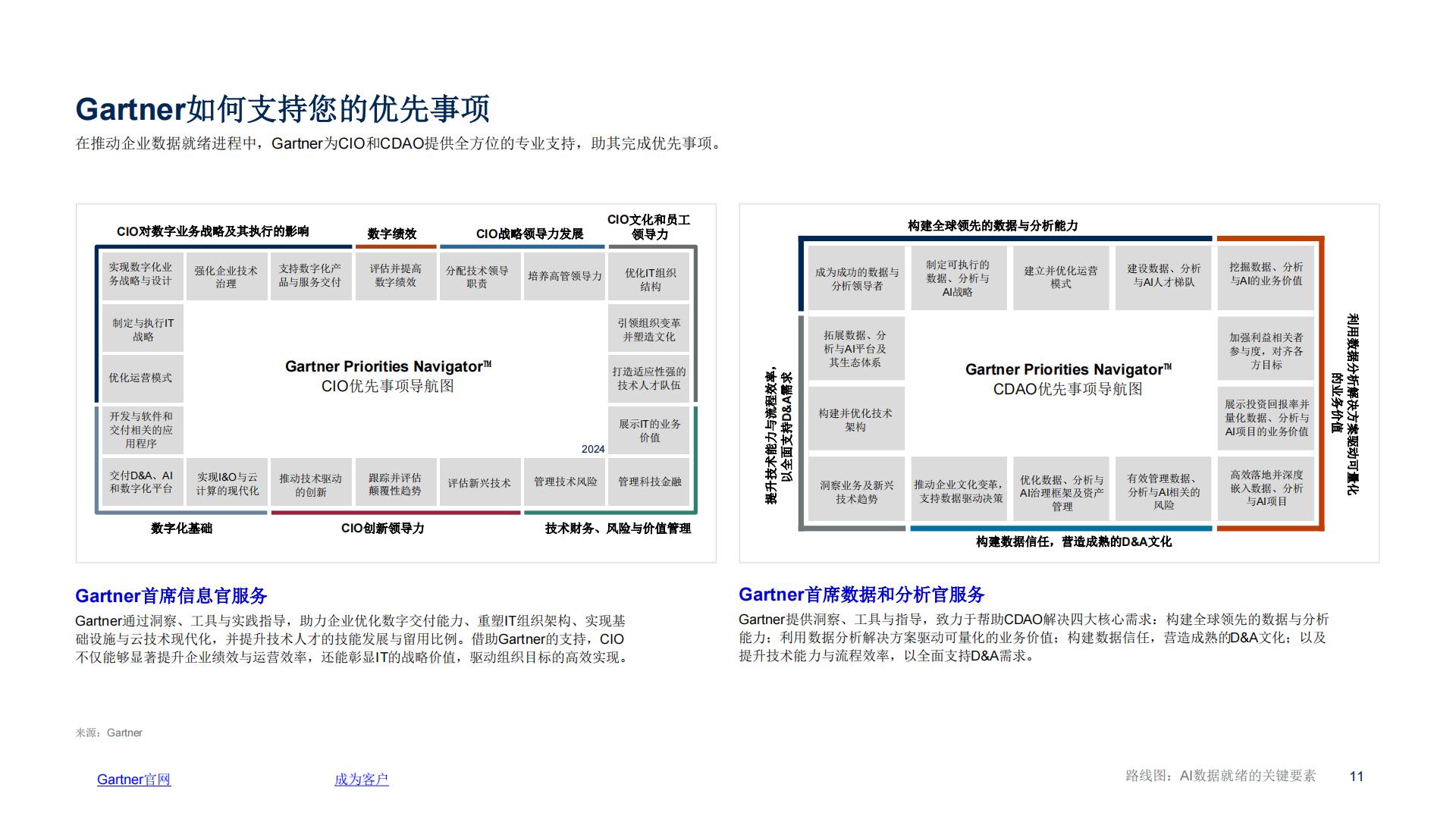Screen dimensions: 1456x819
Task: Select the 加强利益相关者参与度 box
Action: [x=1266, y=350]
